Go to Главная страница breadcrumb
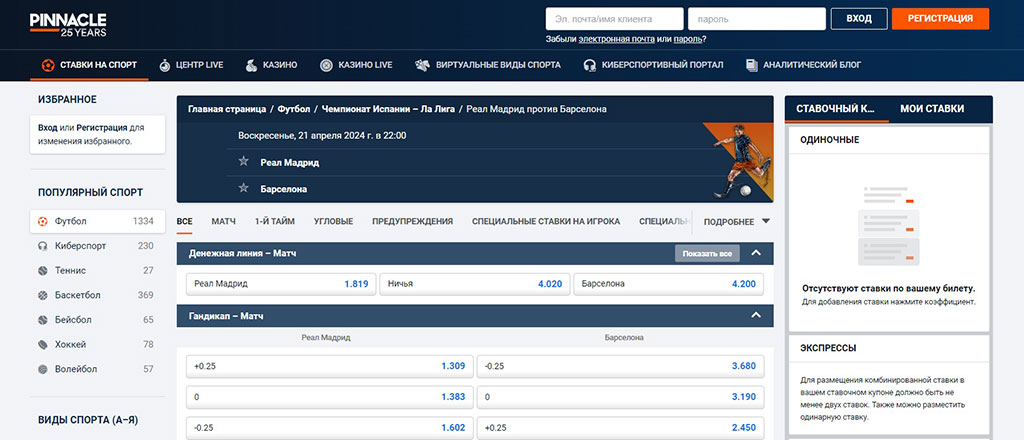This screenshot has height=440, width=1024. [227, 109]
